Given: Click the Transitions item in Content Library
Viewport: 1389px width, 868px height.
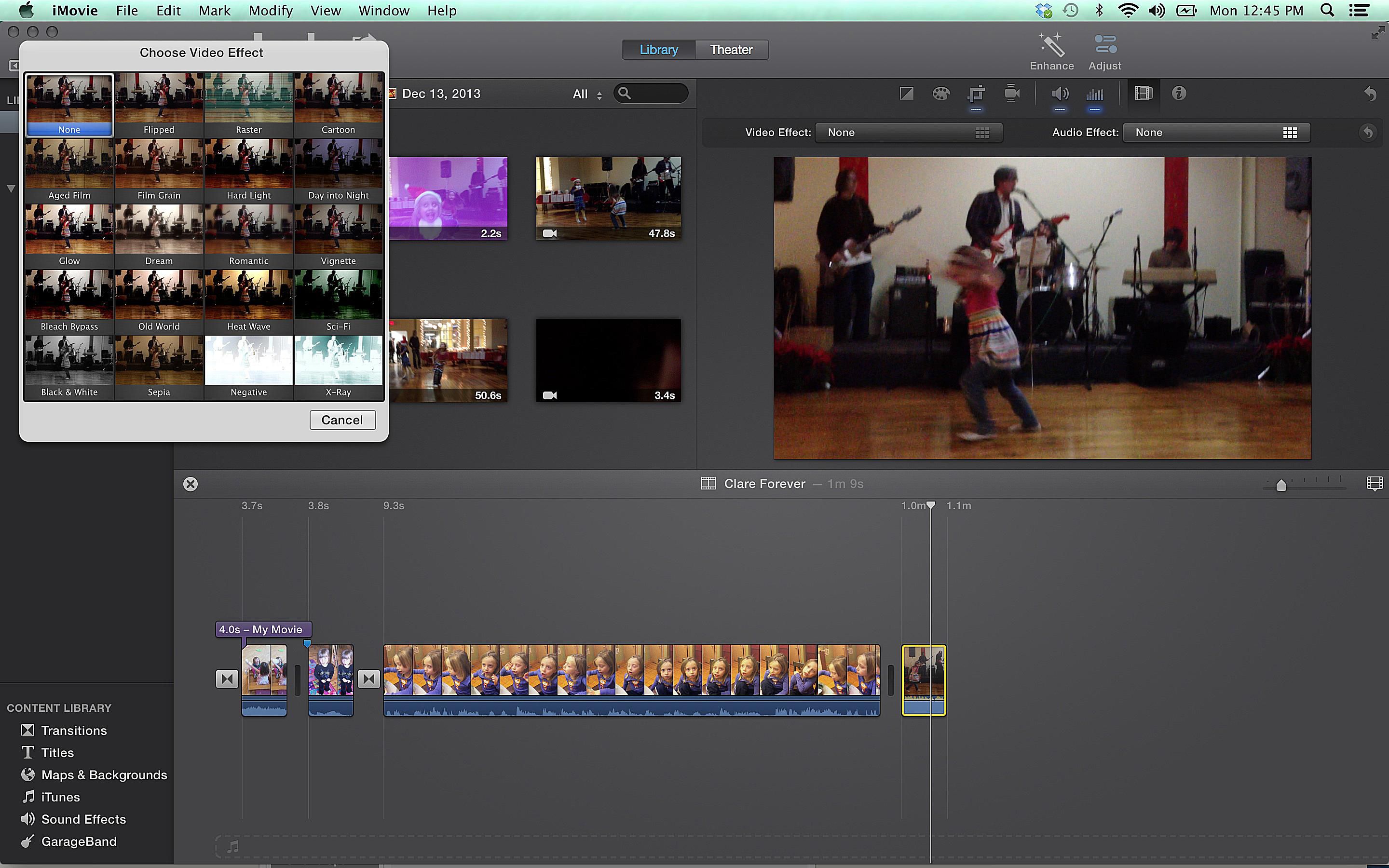Looking at the screenshot, I should (x=73, y=730).
